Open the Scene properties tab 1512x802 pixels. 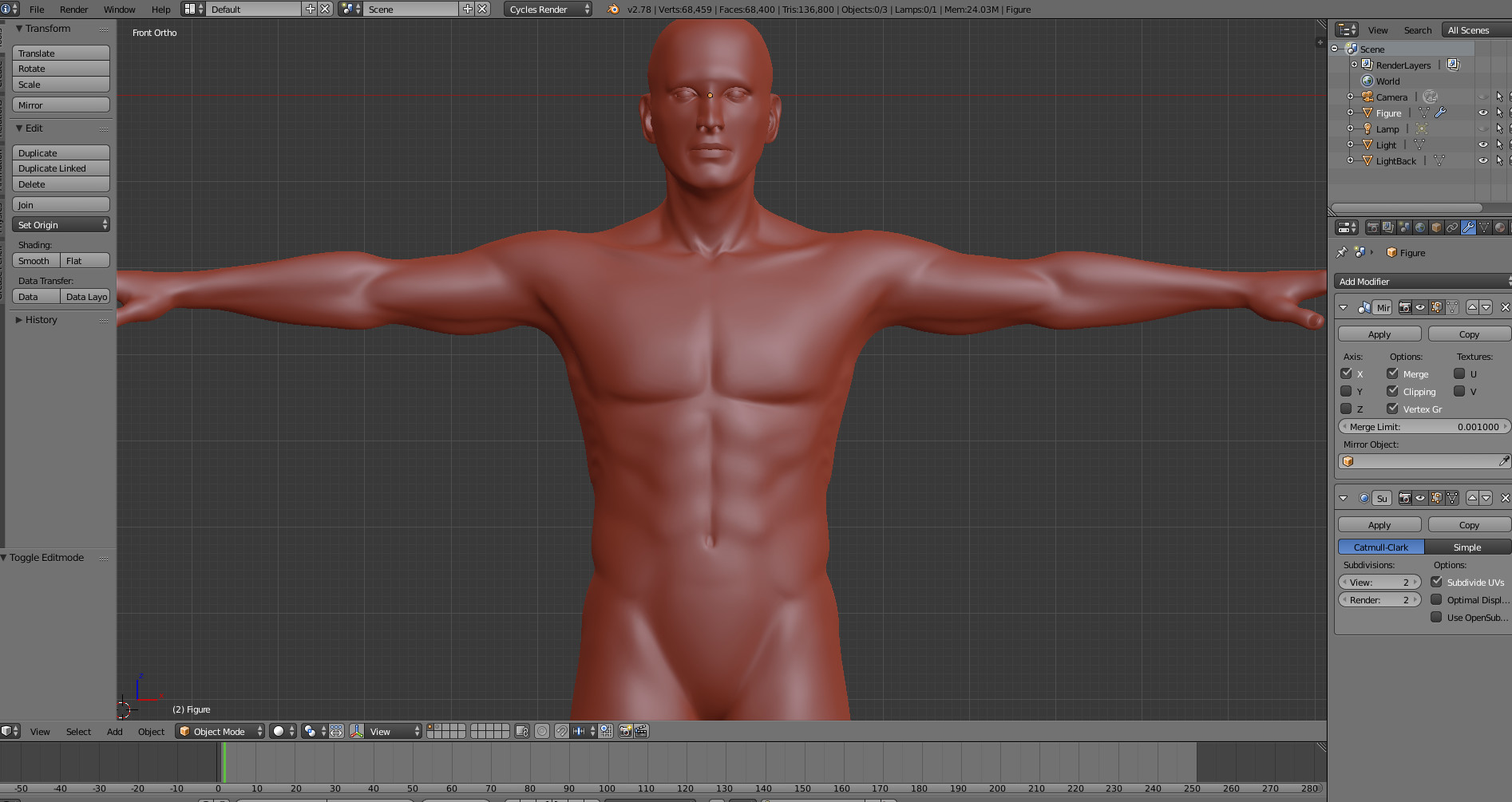1404,227
